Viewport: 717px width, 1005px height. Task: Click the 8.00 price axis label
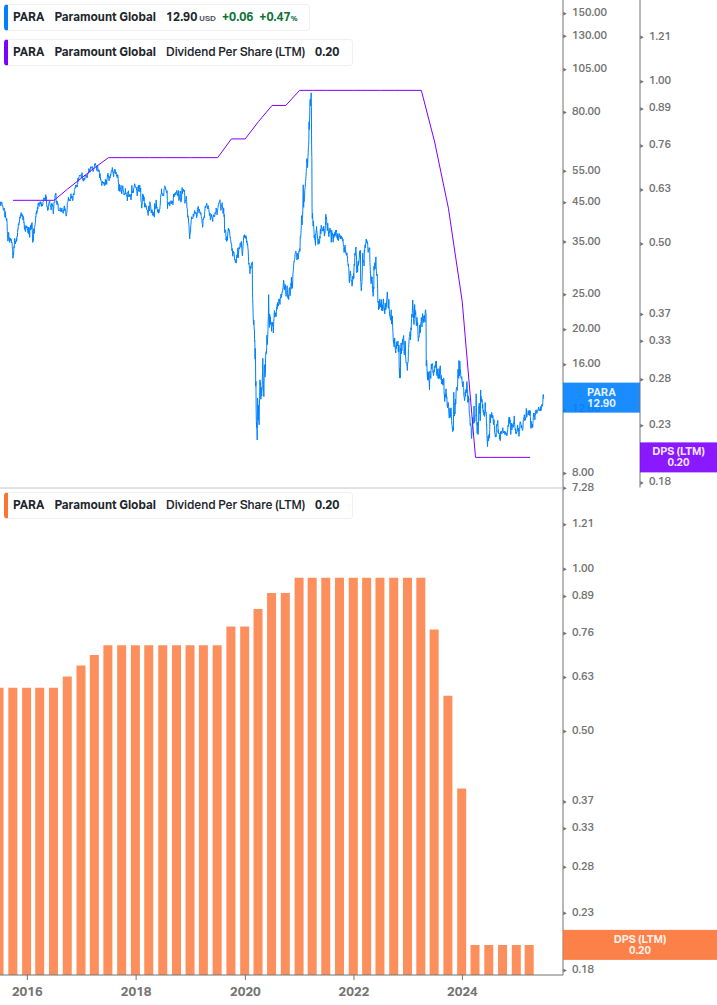tap(583, 472)
